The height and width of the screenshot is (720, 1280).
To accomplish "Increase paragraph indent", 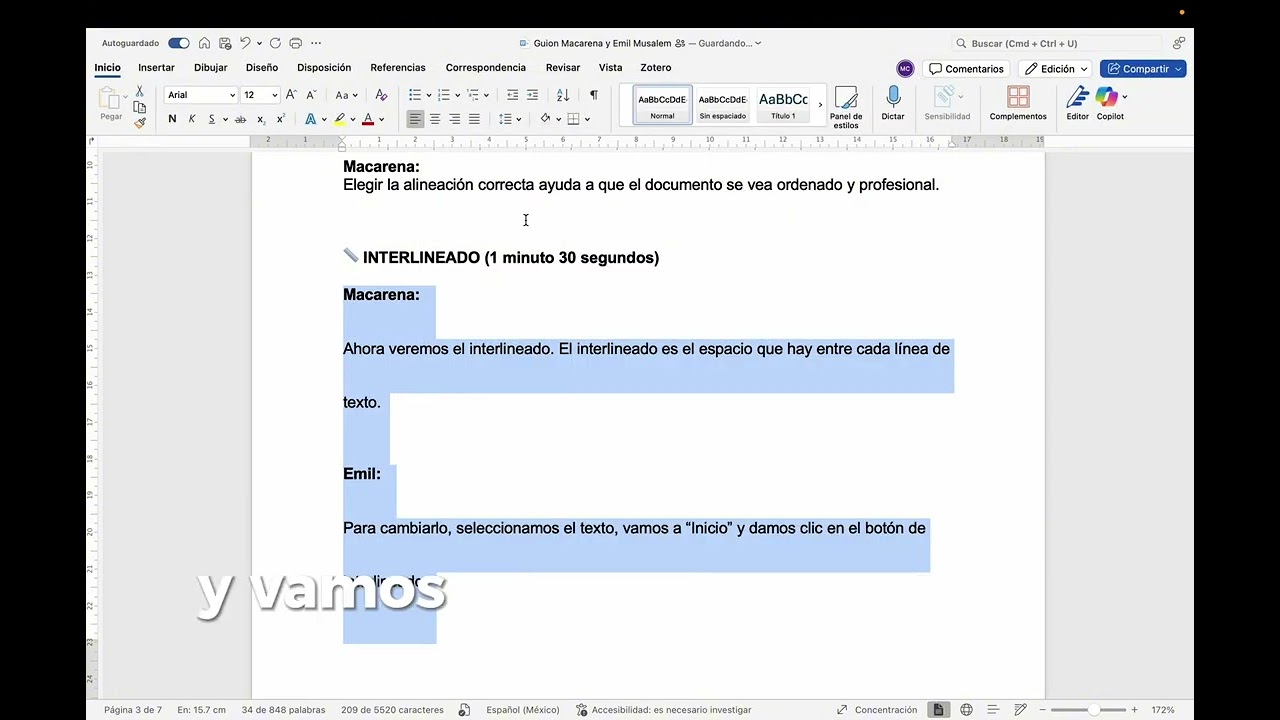I will (532, 95).
